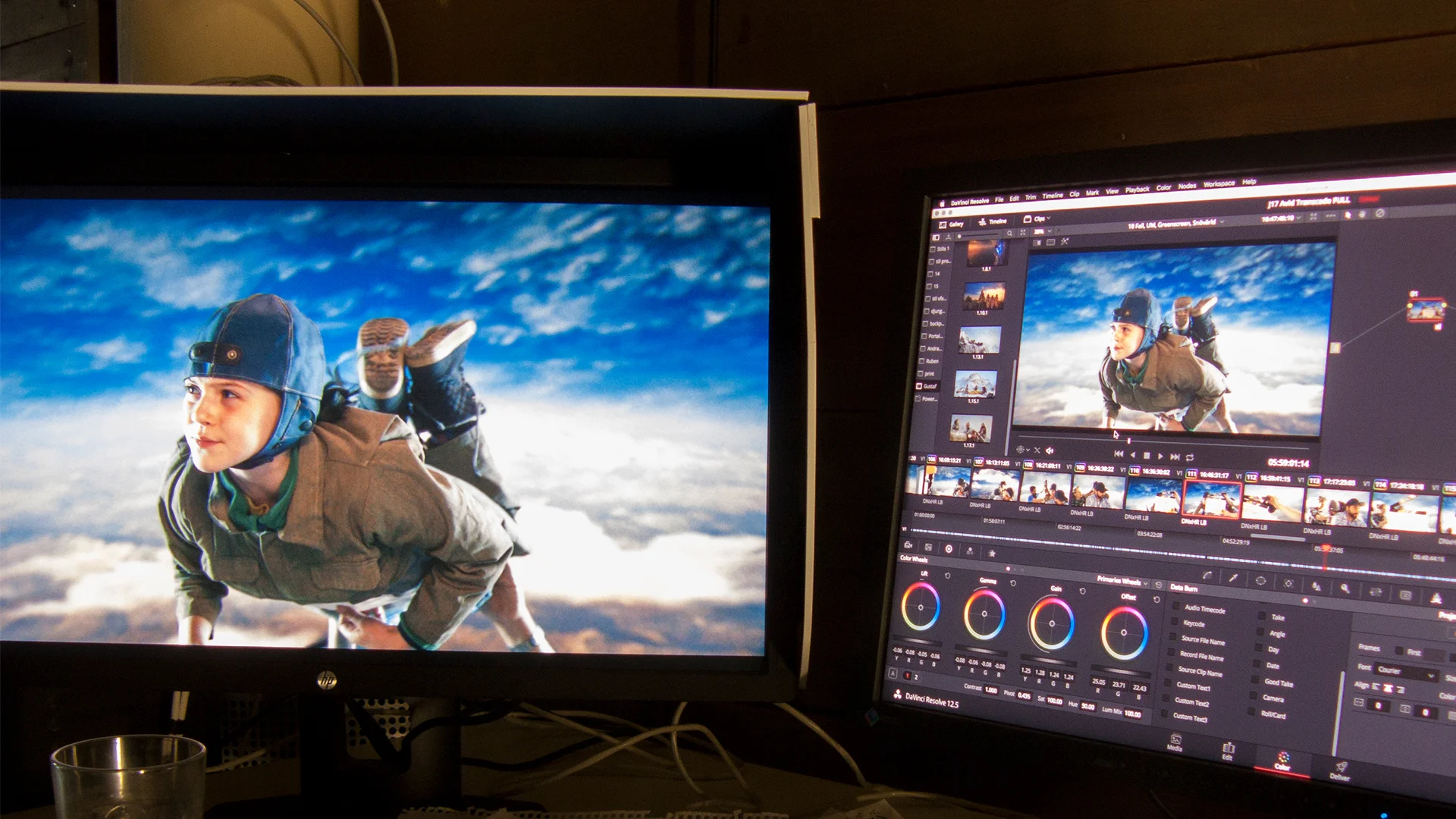Open the Blur palette icon
This screenshot has height=819, width=1456.
[x=1316, y=586]
